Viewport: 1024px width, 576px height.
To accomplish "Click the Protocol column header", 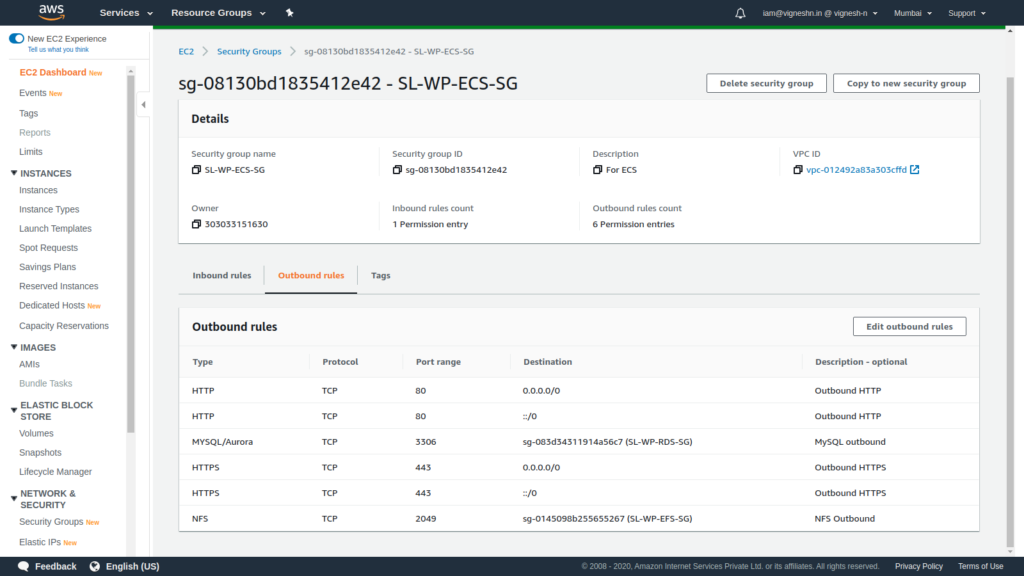I will click(x=340, y=362).
